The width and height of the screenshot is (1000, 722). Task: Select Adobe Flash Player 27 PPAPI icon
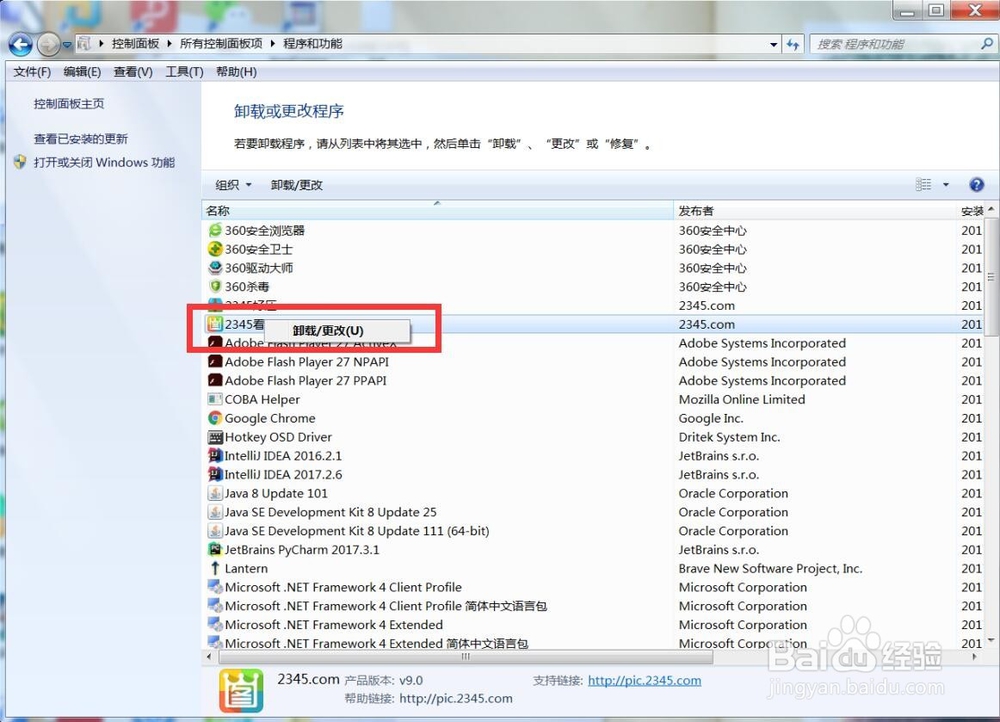[x=215, y=381]
